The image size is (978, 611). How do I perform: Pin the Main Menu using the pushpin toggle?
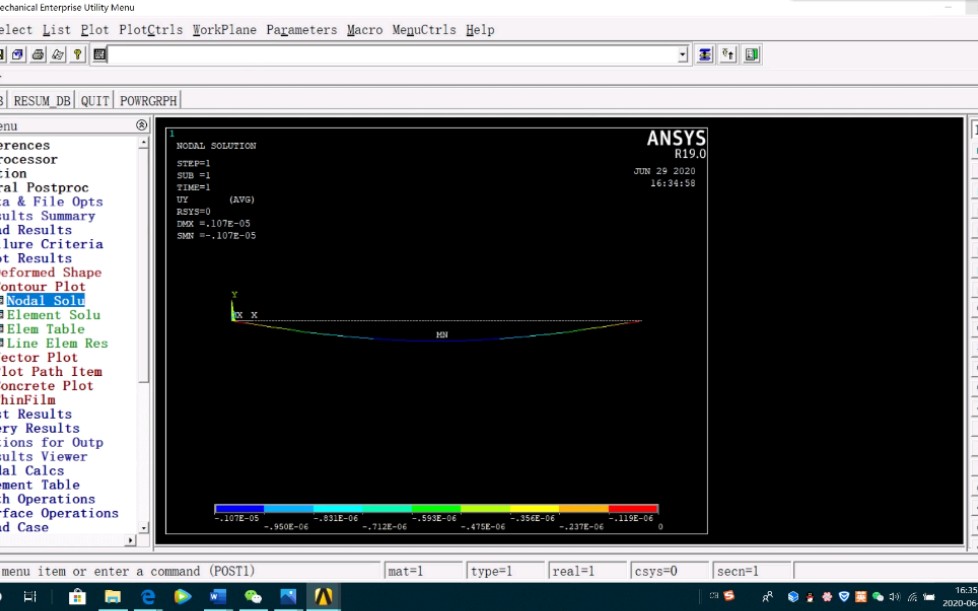click(x=140, y=125)
